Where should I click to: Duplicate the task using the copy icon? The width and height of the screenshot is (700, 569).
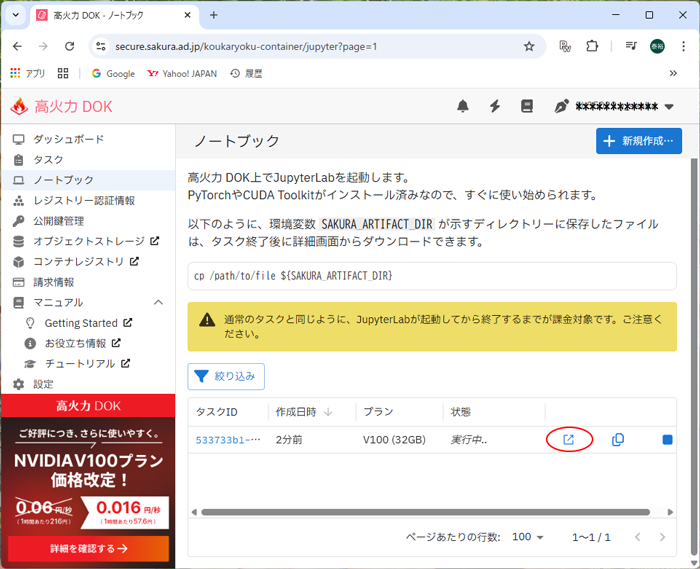(x=618, y=440)
